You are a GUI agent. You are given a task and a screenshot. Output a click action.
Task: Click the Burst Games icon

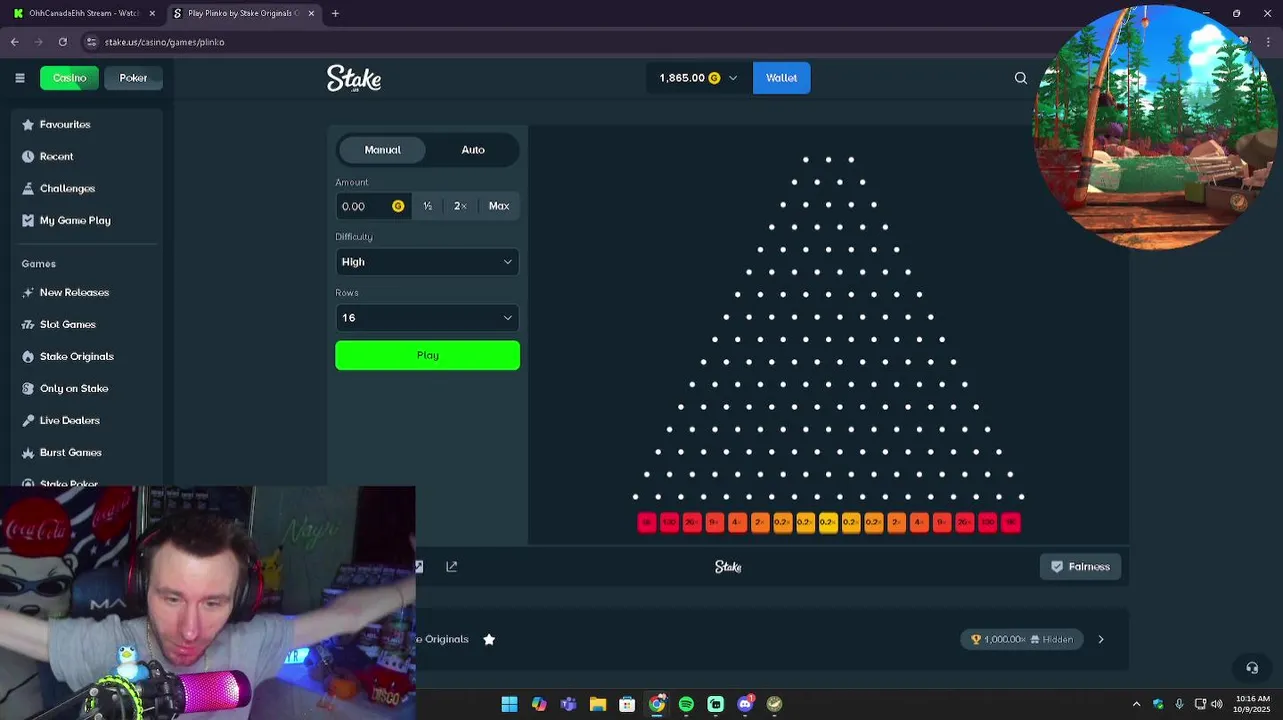28,453
